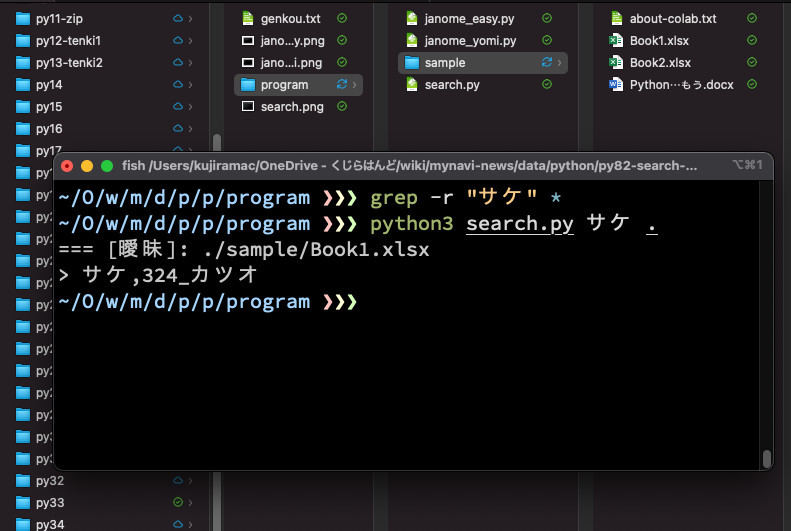Open the py34 folder
791x531 pixels.
50,525
